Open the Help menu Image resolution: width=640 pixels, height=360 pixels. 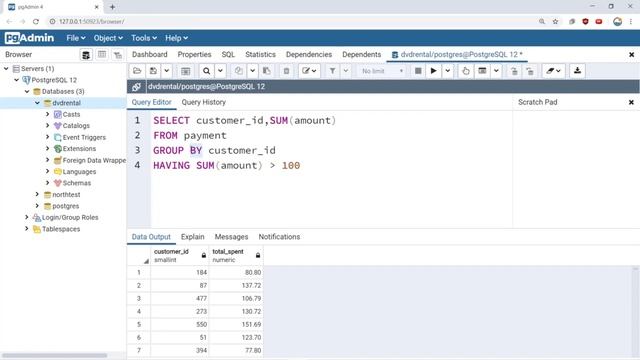[x=176, y=38]
